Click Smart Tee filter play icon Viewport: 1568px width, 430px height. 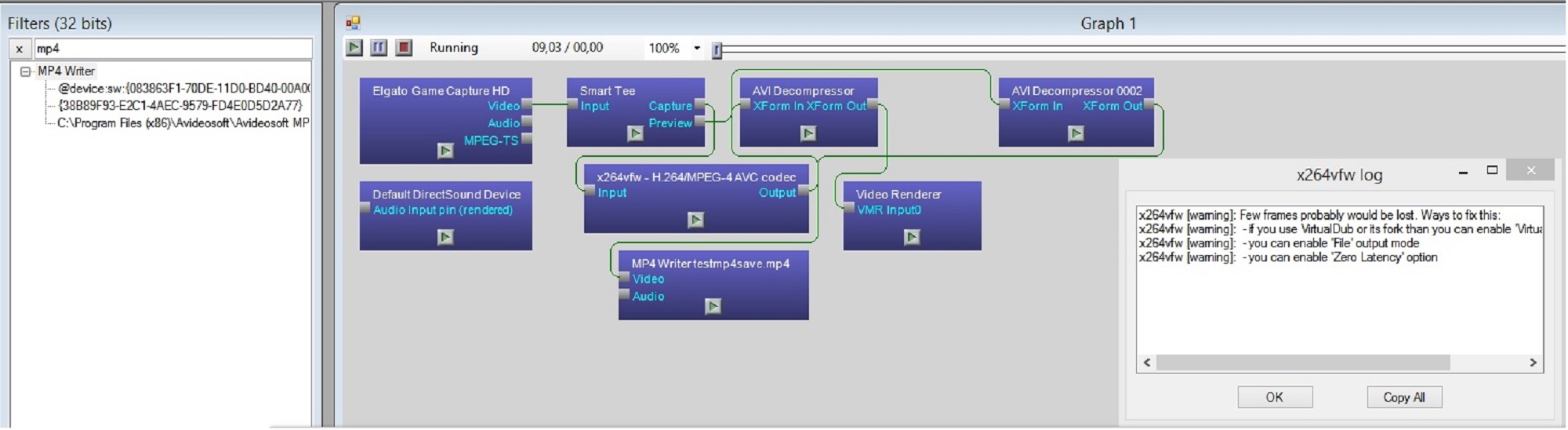click(636, 133)
